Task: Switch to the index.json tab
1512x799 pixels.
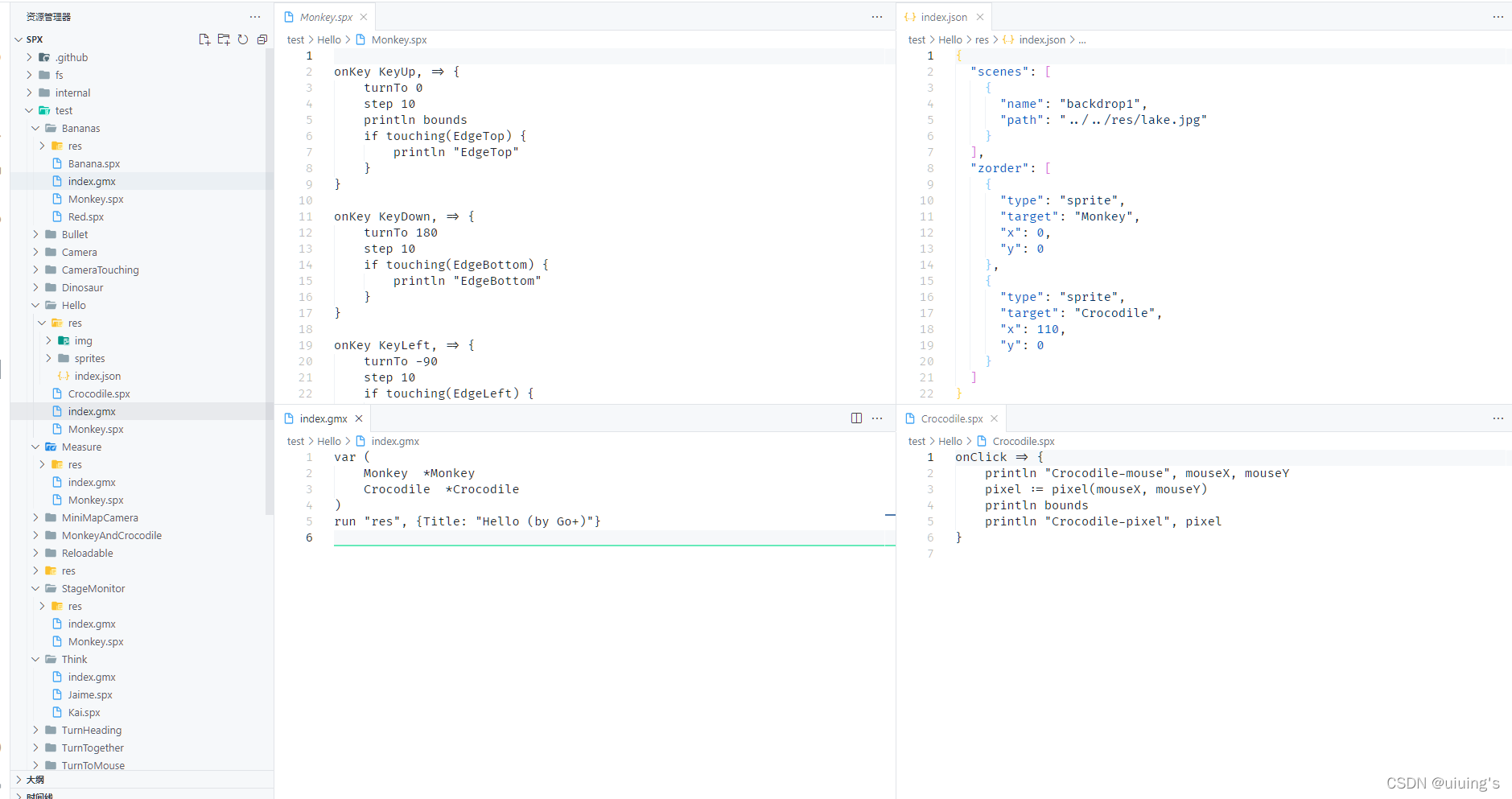Action: click(944, 17)
